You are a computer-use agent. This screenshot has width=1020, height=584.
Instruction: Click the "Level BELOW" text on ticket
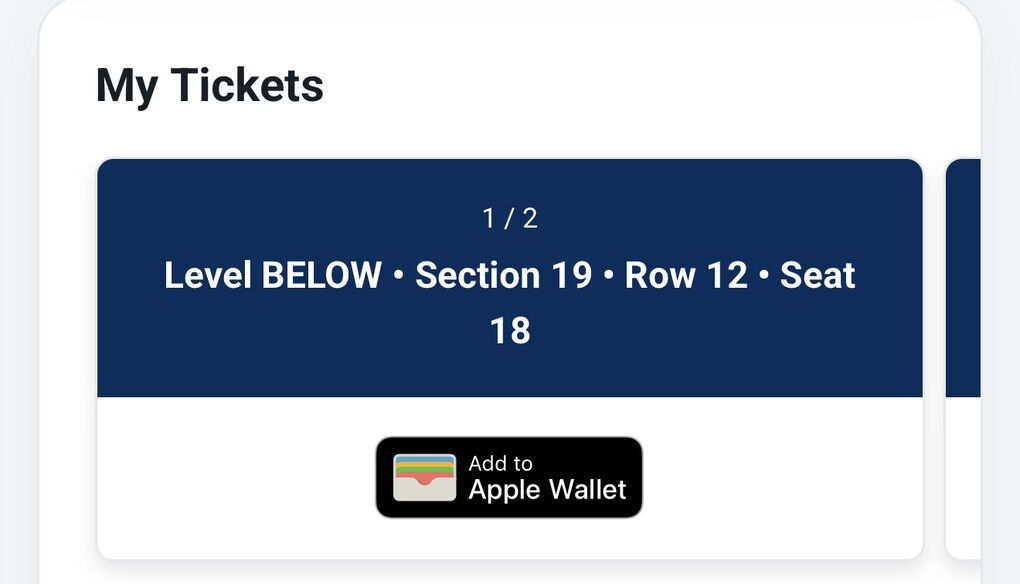click(272, 275)
